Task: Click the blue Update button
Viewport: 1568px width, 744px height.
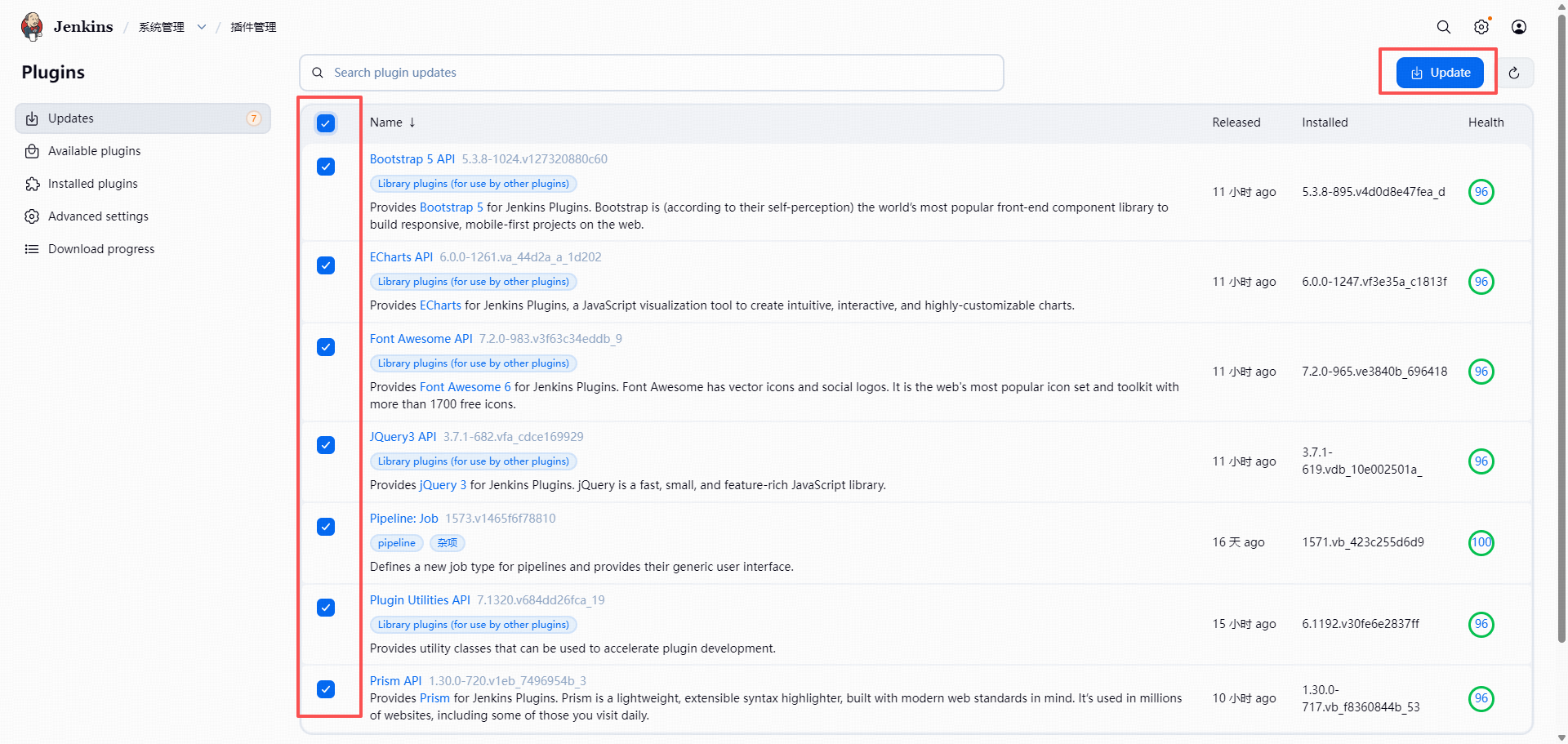Action: pyautogui.click(x=1440, y=73)
